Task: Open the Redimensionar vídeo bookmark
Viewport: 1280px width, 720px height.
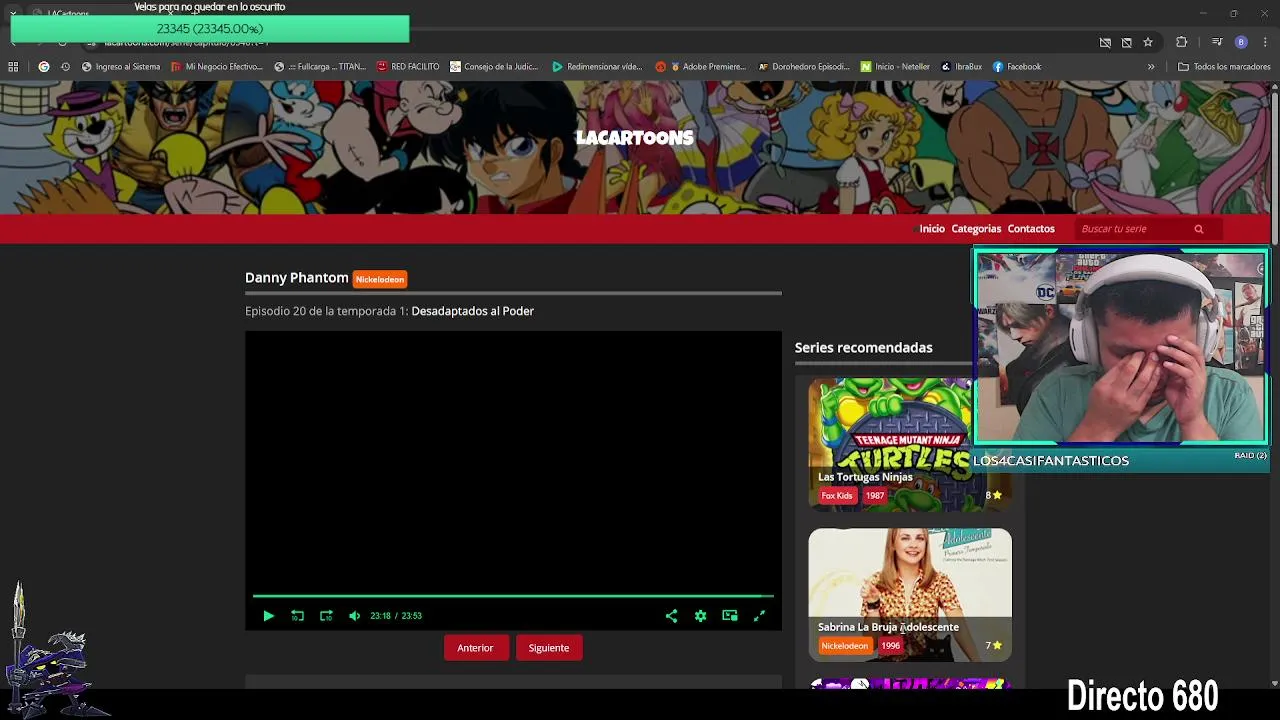Action: tap(597, 67)
